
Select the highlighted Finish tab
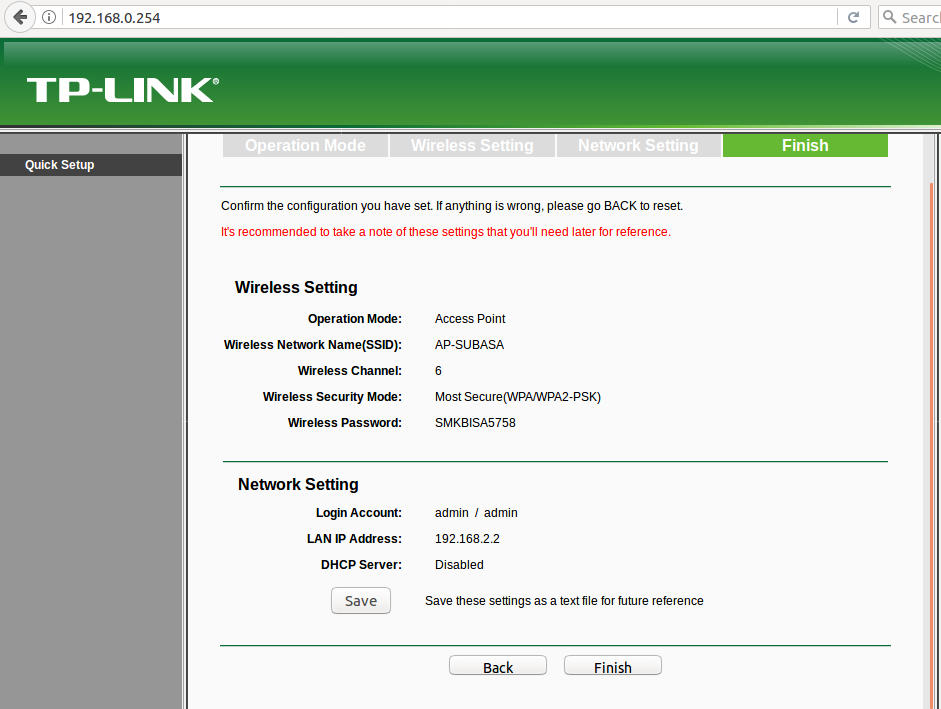click(x=805, y=145)
